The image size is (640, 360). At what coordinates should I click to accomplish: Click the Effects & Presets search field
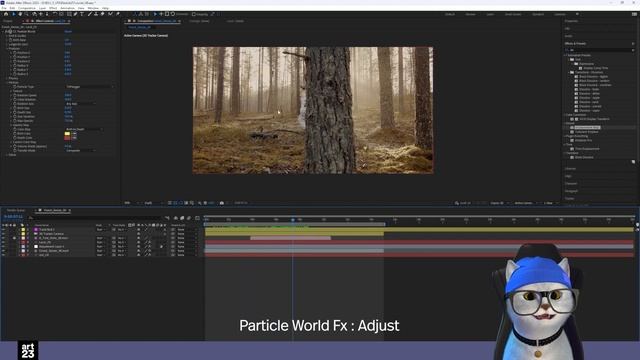click(x=600, y=50)
